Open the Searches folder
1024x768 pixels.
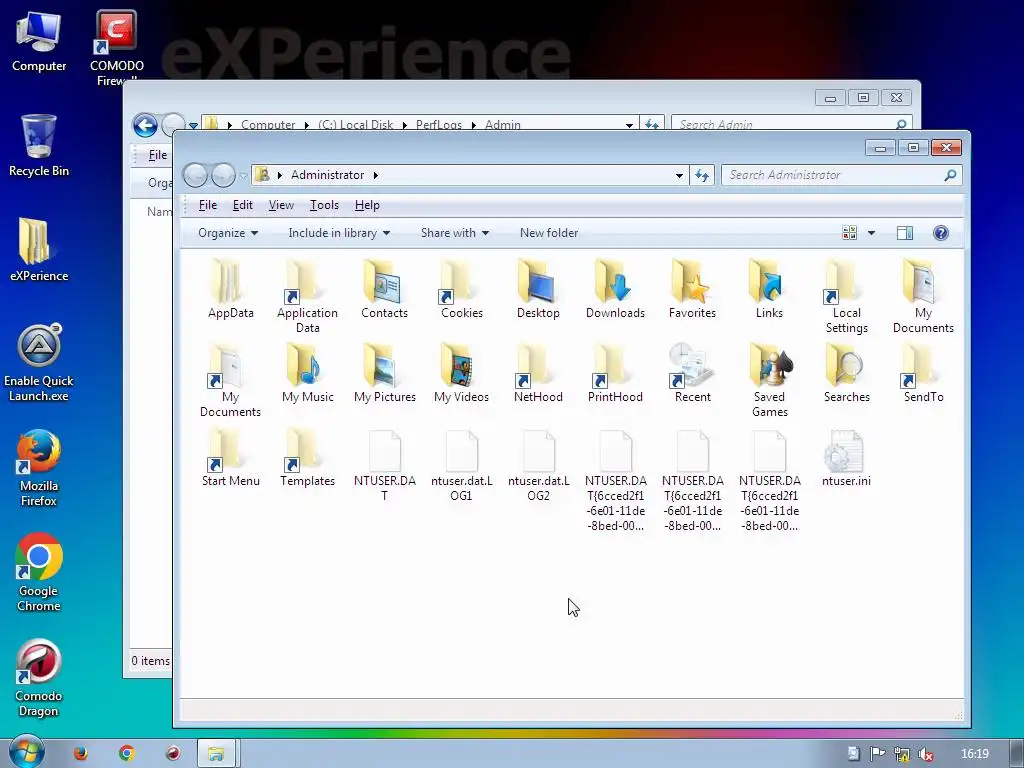coord(846,373)
